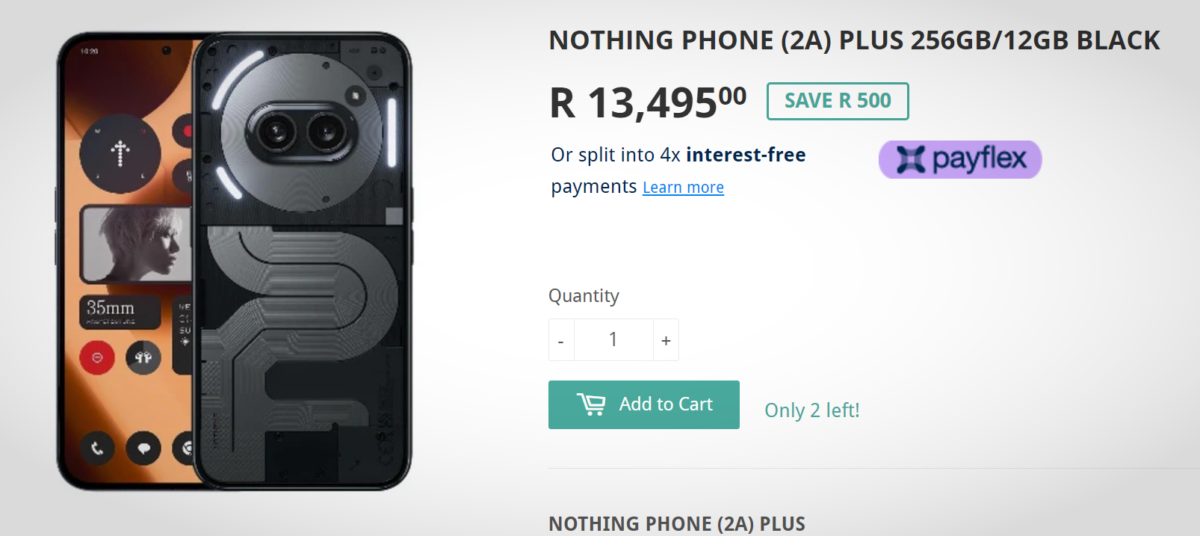Click the shopping cart icon in the Add to Cart button
The height and width of the screenshot is (536, 1200).
pos(591,404)
